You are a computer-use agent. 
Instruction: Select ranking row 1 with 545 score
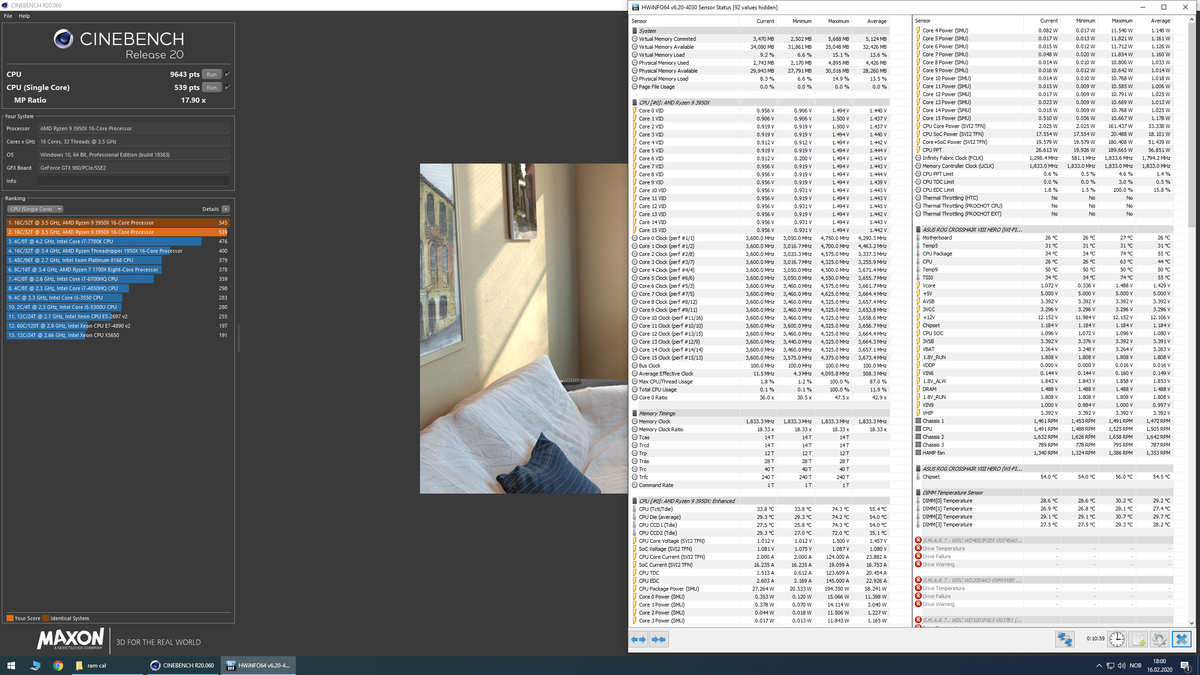(118, 222)
